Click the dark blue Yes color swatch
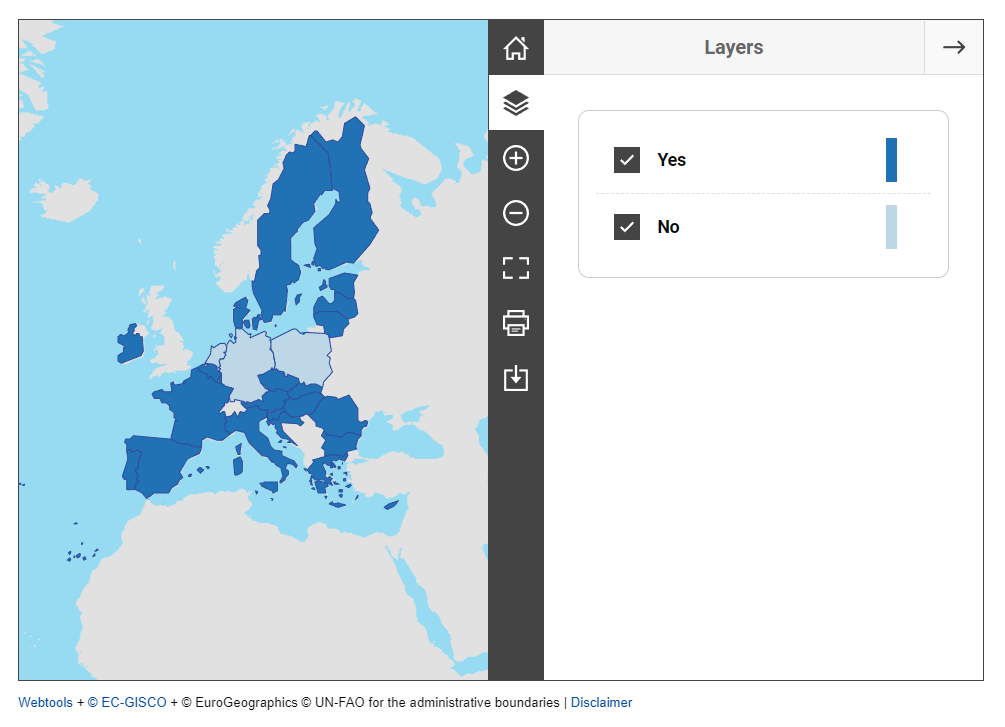The height and width of the screenshot is (727, 1005). [891, 160]
